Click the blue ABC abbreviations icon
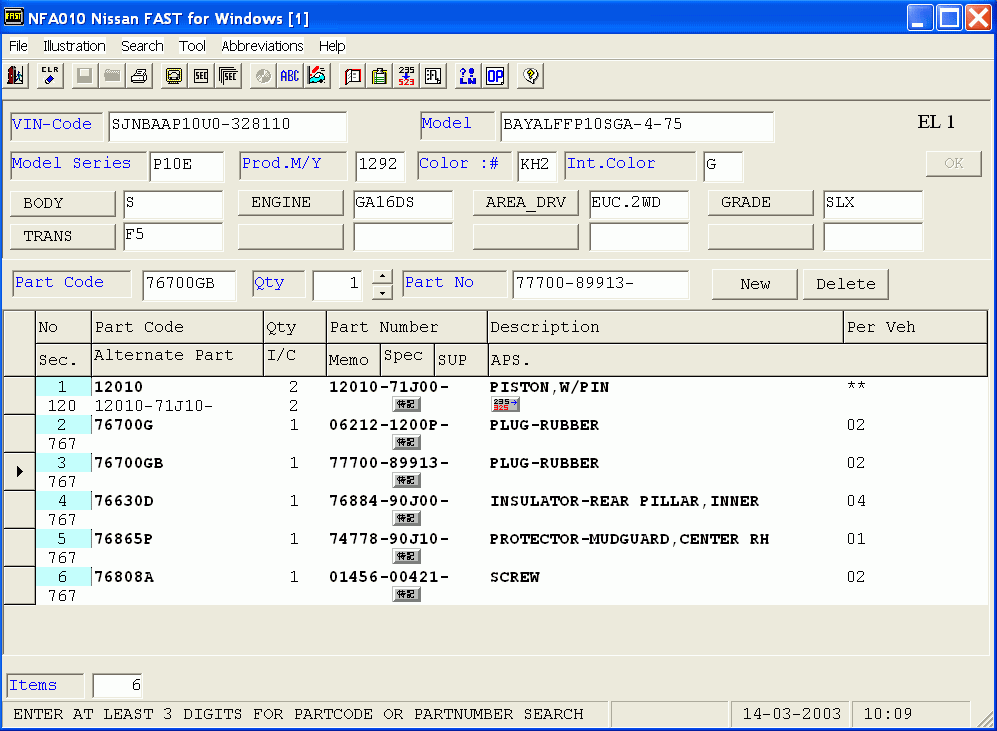This screenshot has height=731, width=997. [x=290, y=76]
